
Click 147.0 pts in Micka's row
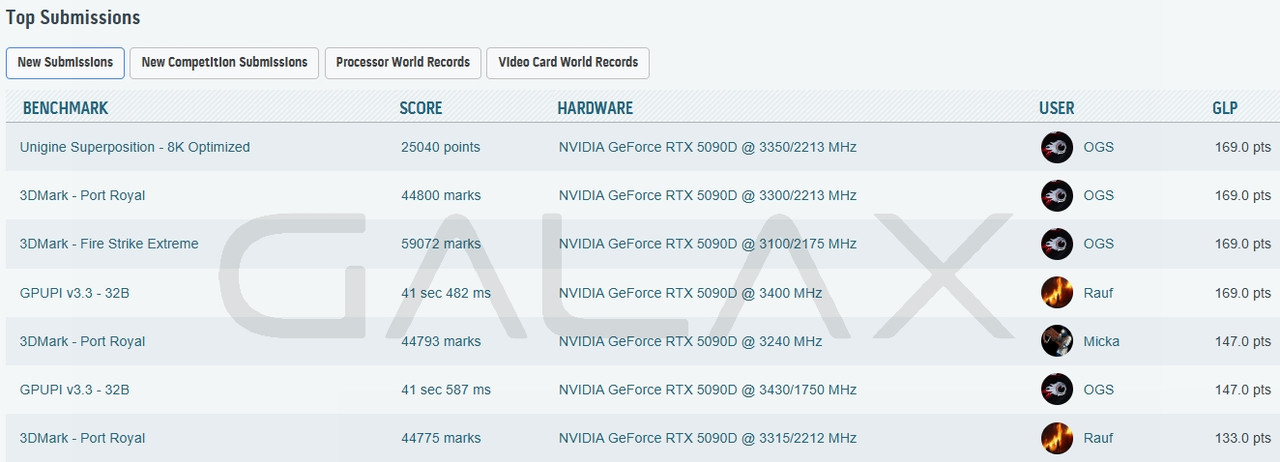pos(1243,341)
